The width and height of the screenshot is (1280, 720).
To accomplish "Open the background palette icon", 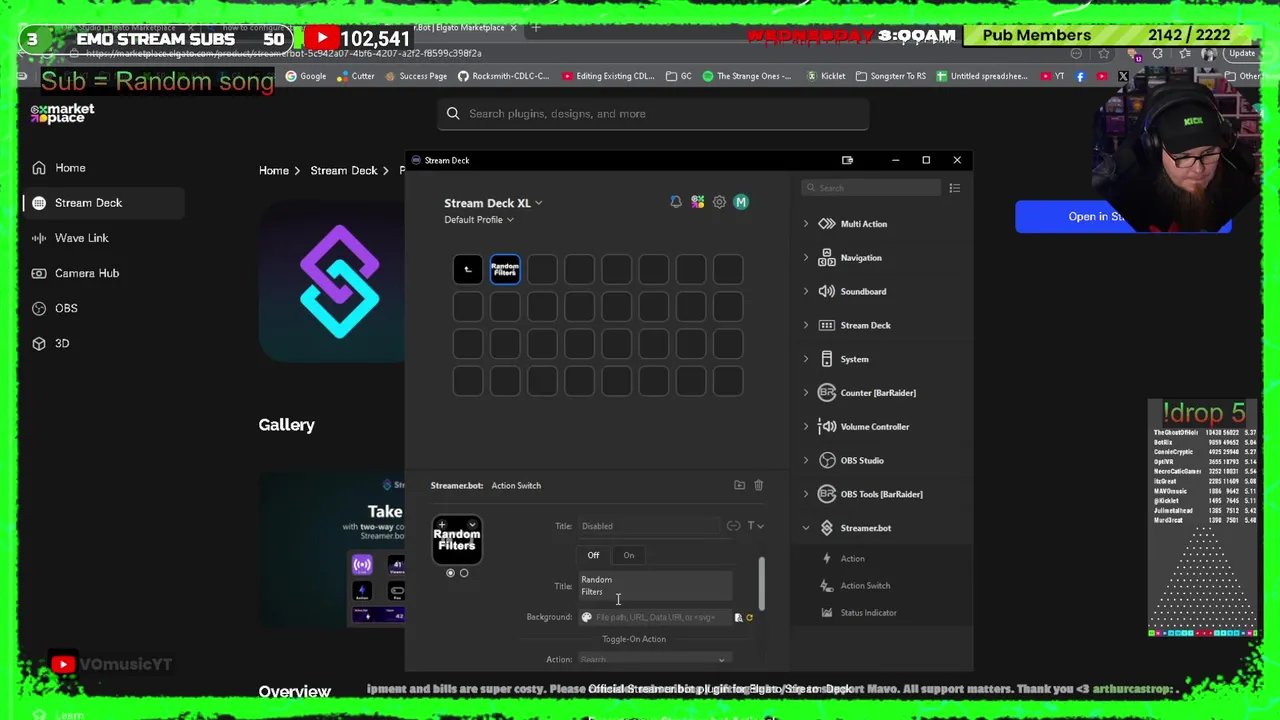I will coord(587,617).
